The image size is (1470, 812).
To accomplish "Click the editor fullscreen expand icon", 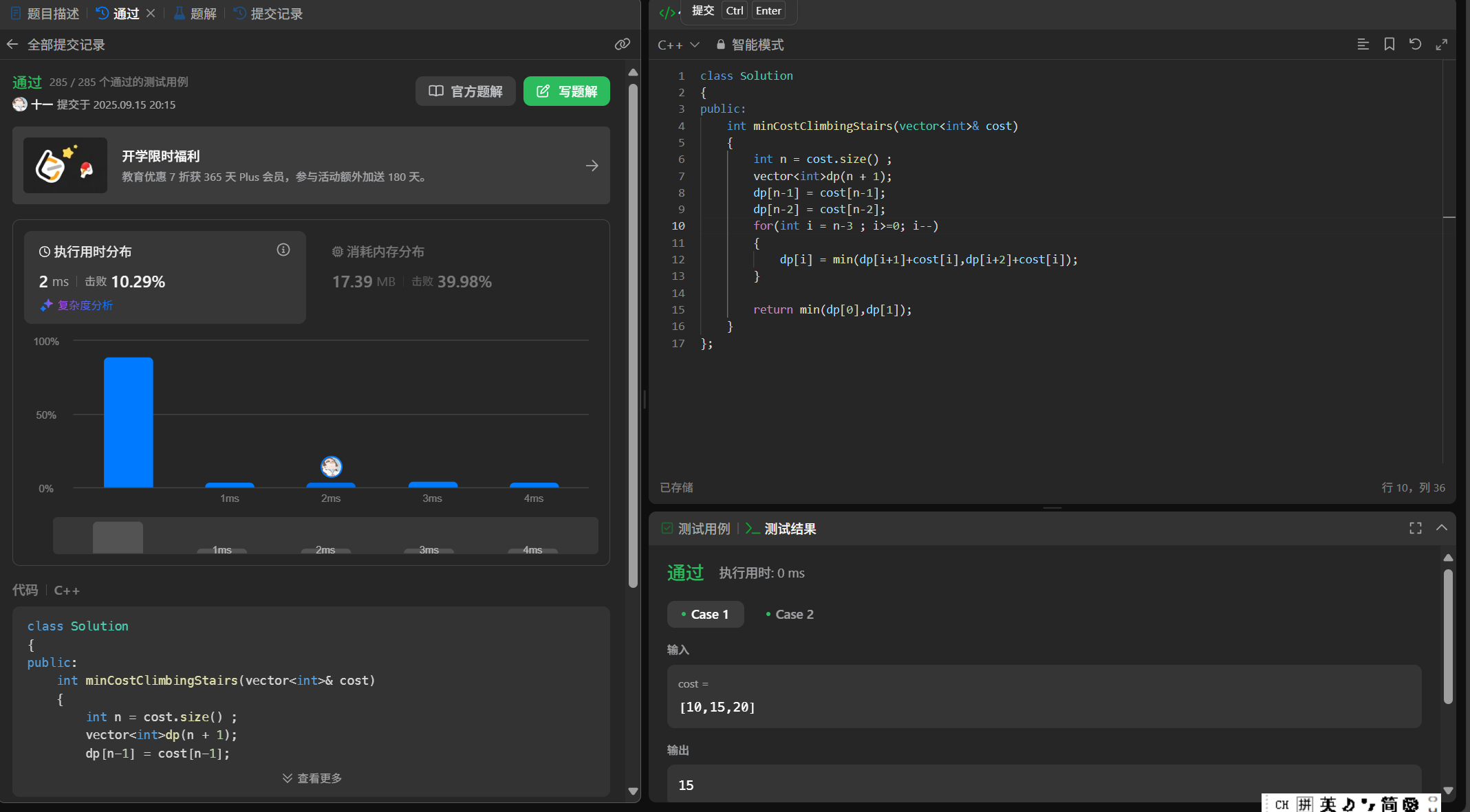I will point(1442,45).
